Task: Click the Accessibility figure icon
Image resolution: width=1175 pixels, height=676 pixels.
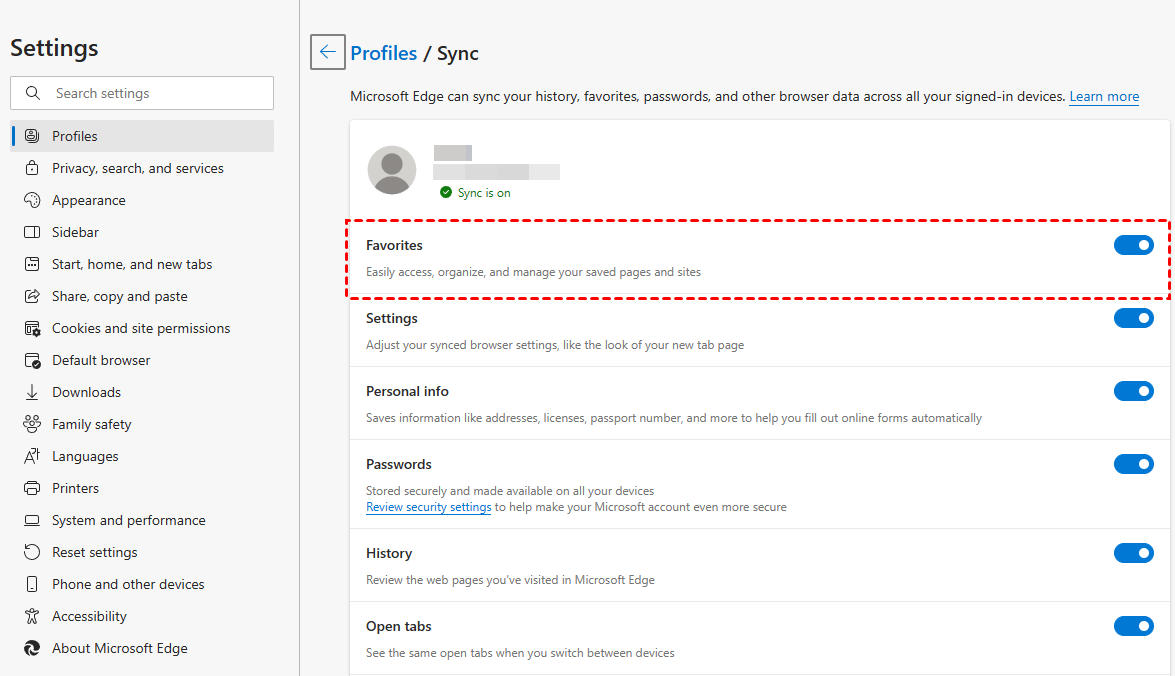Action: click(x=32, y=616)
